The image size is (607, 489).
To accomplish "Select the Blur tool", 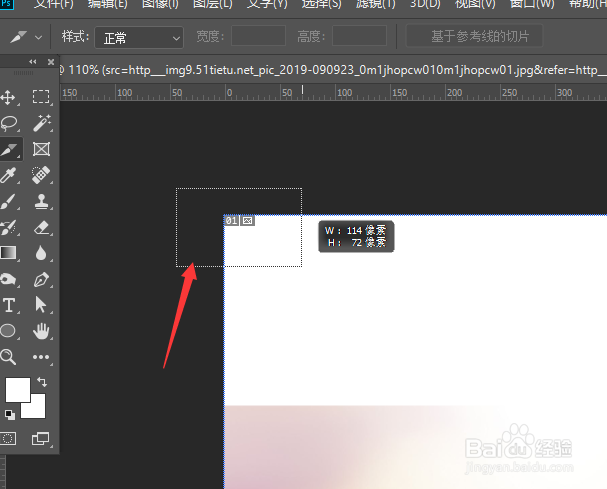I will click(x=41, y=253).
